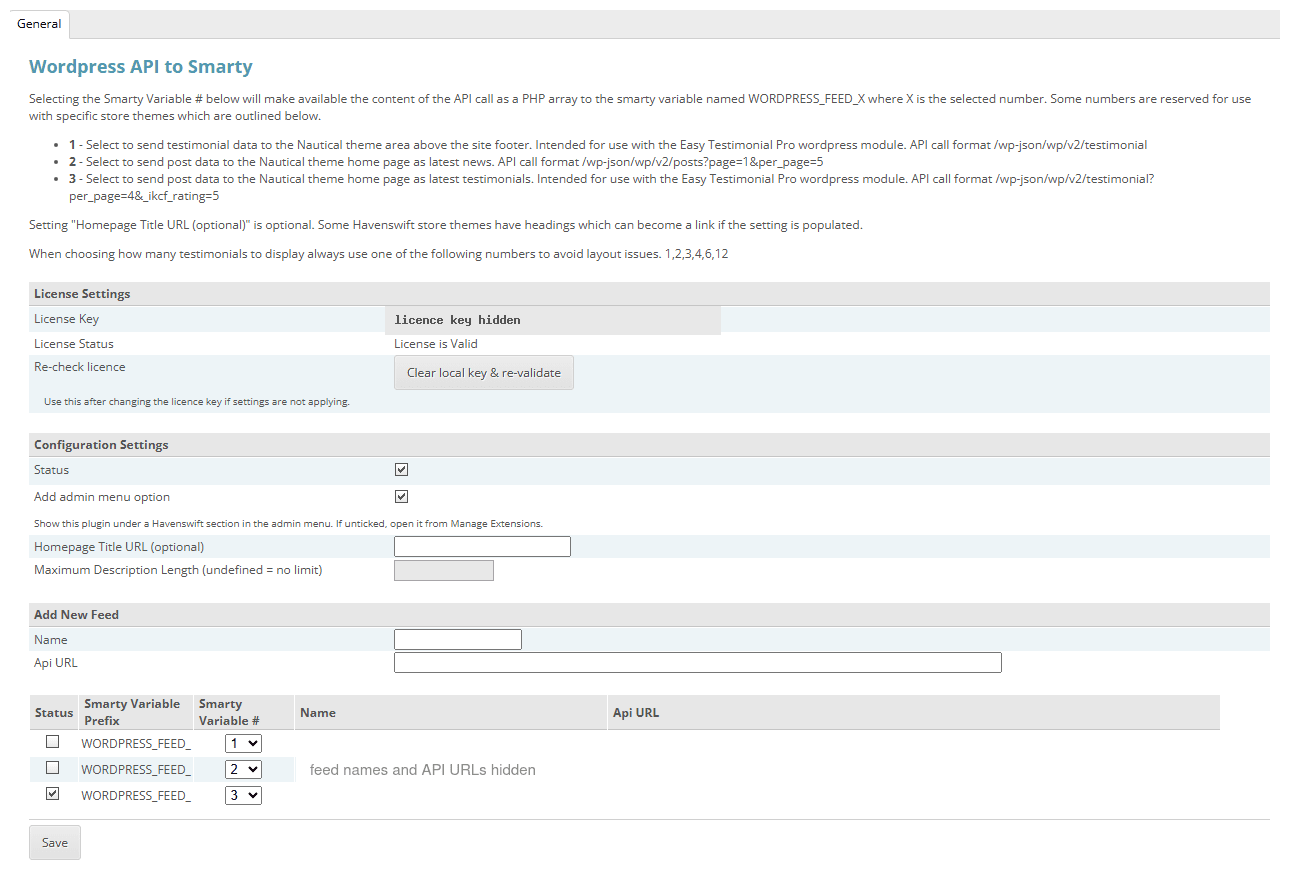Click the 'licence key hidden' field
1290x870 pixels.
click(x=553, y=320)
